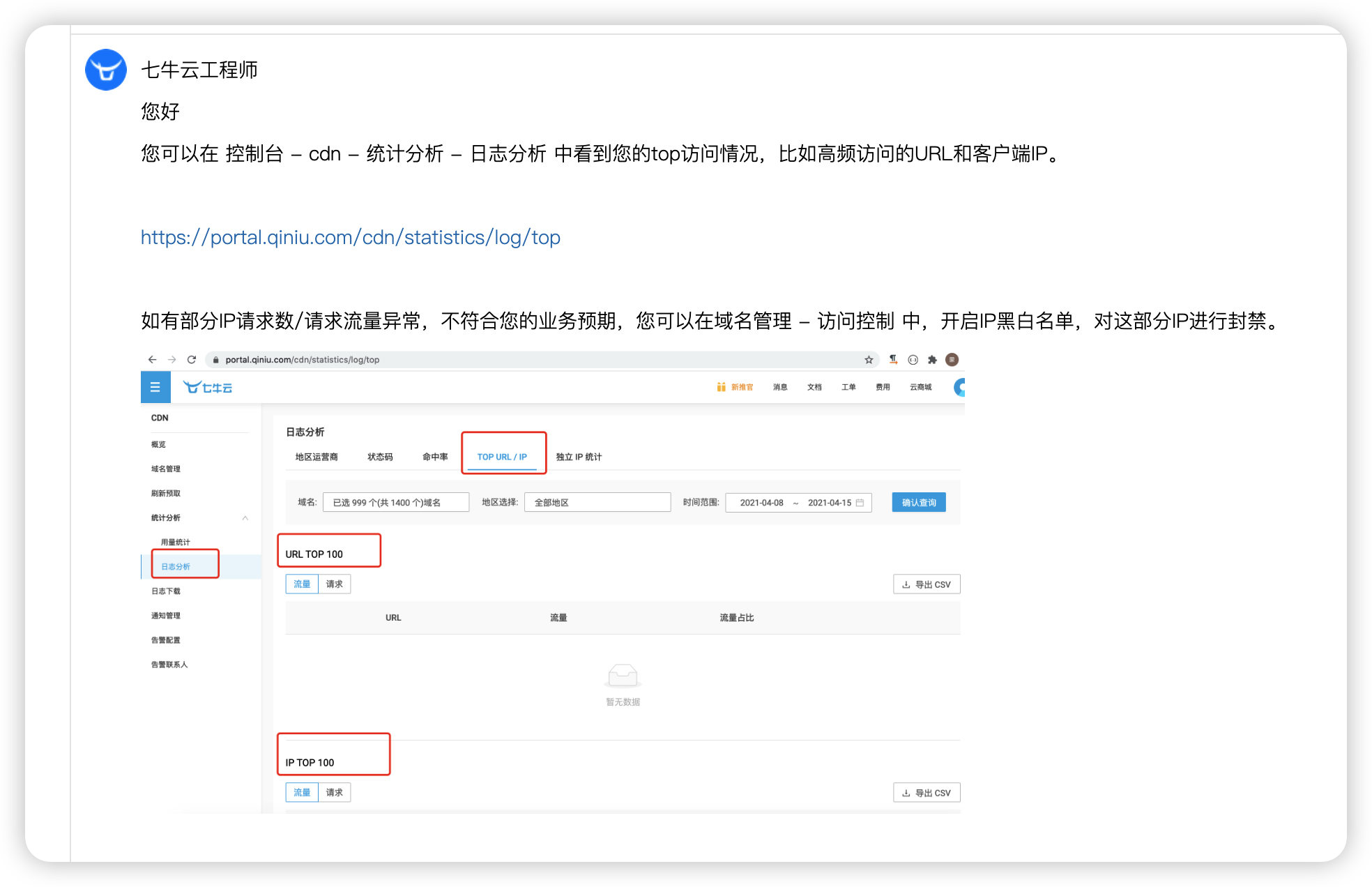The width and height of the screenshot is (1372, 887).
Task: Click the 新推官 gift icon
Action: tap(721, 387)
